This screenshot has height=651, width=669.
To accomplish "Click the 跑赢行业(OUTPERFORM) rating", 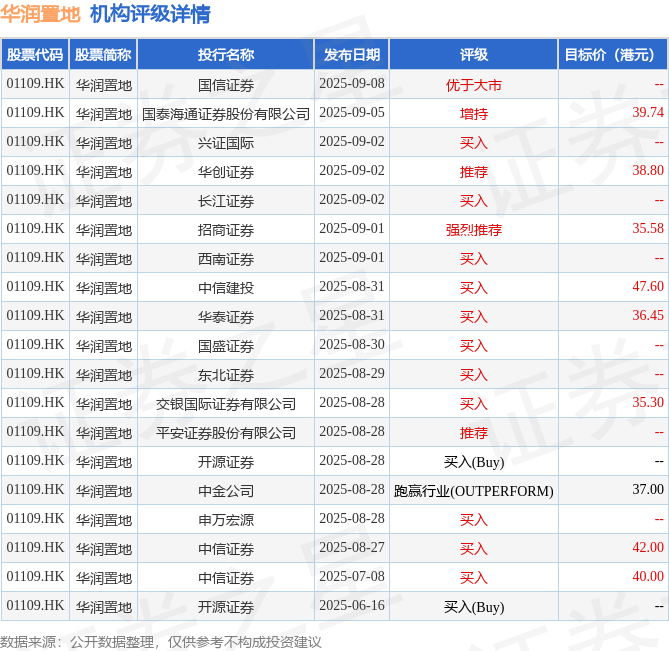I will [x=474, y=491].
